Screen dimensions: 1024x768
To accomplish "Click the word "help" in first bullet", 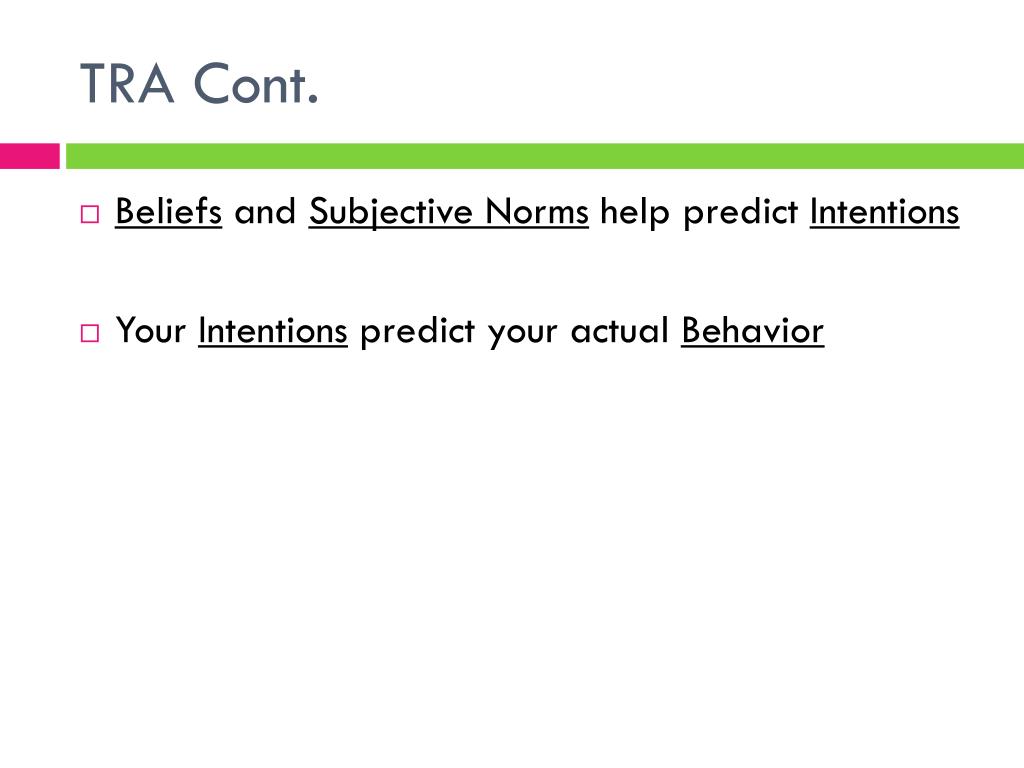I will [x=635, y=213].
